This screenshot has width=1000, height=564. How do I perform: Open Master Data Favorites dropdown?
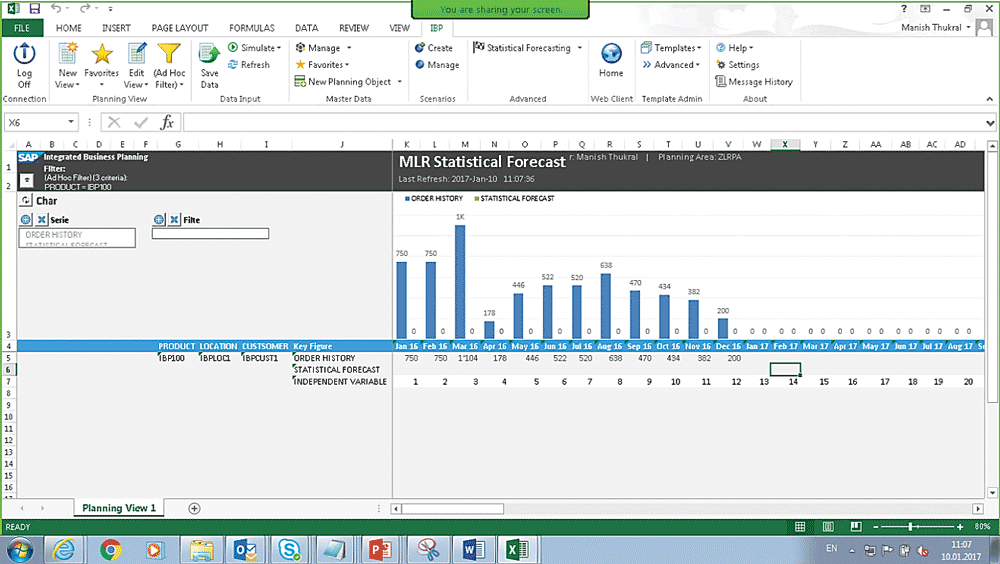[x=322, y=64]
